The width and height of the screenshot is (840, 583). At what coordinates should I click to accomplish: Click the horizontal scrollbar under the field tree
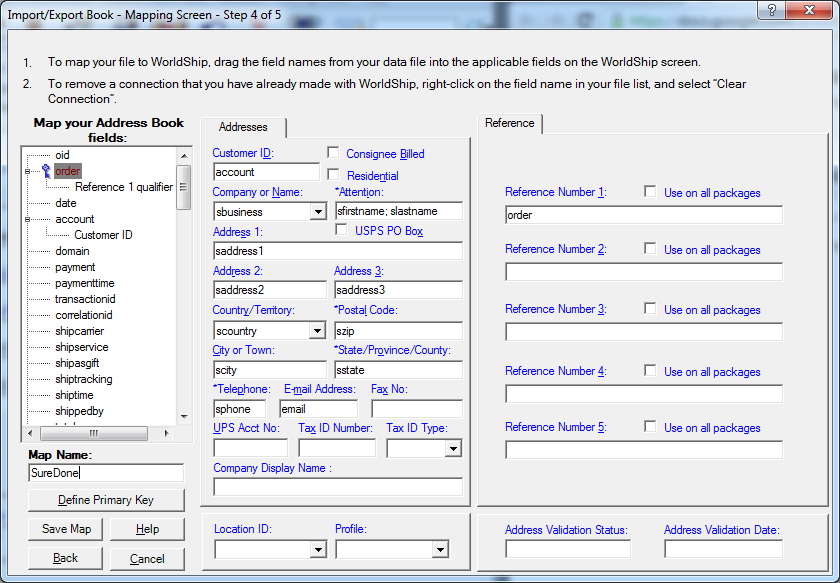(x=95, y=434)
